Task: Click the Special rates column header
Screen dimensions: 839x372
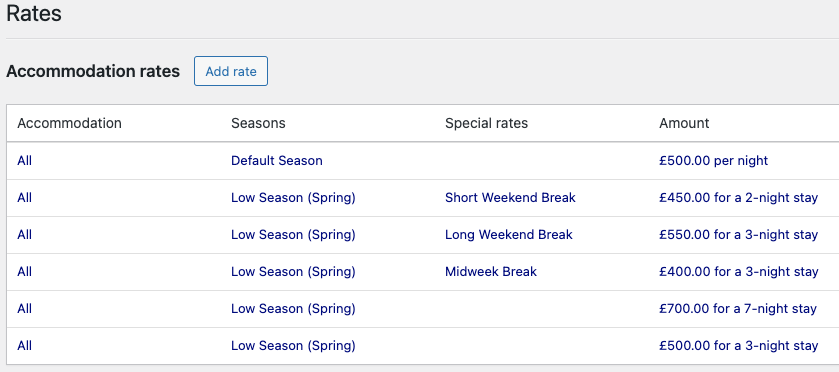Action: (x=486, y=123)
